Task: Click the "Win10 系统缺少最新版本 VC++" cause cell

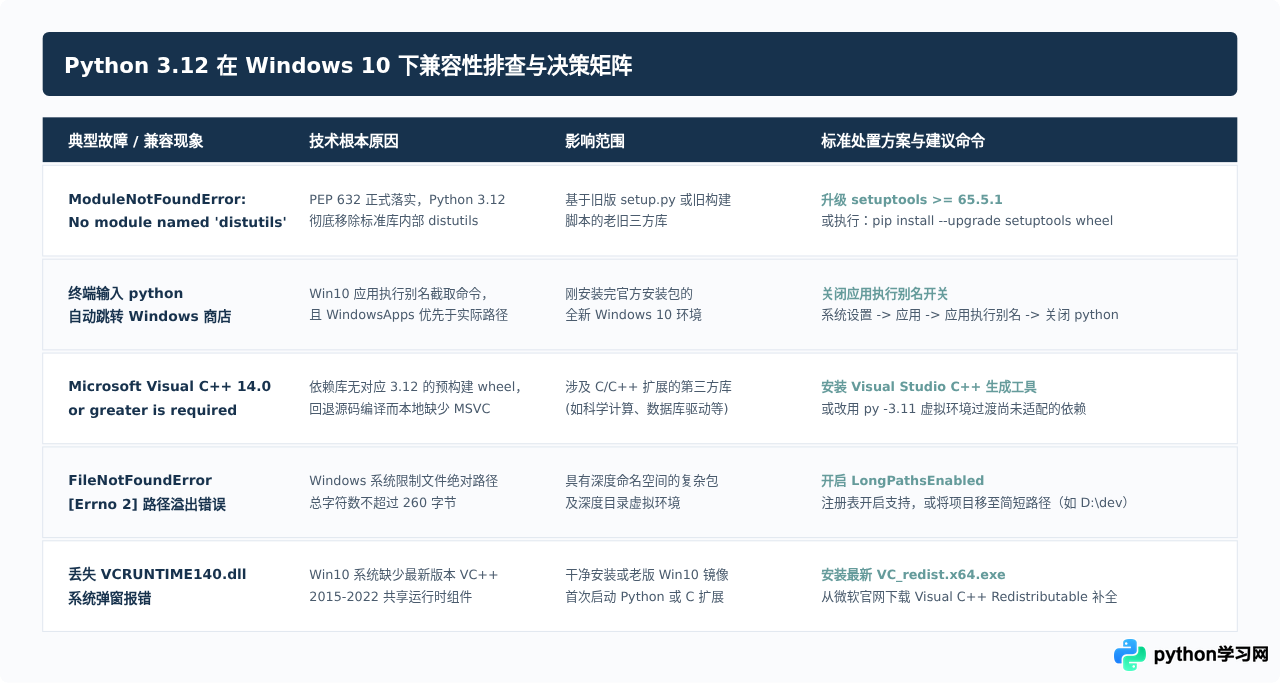Action: [x=404, y=586]
